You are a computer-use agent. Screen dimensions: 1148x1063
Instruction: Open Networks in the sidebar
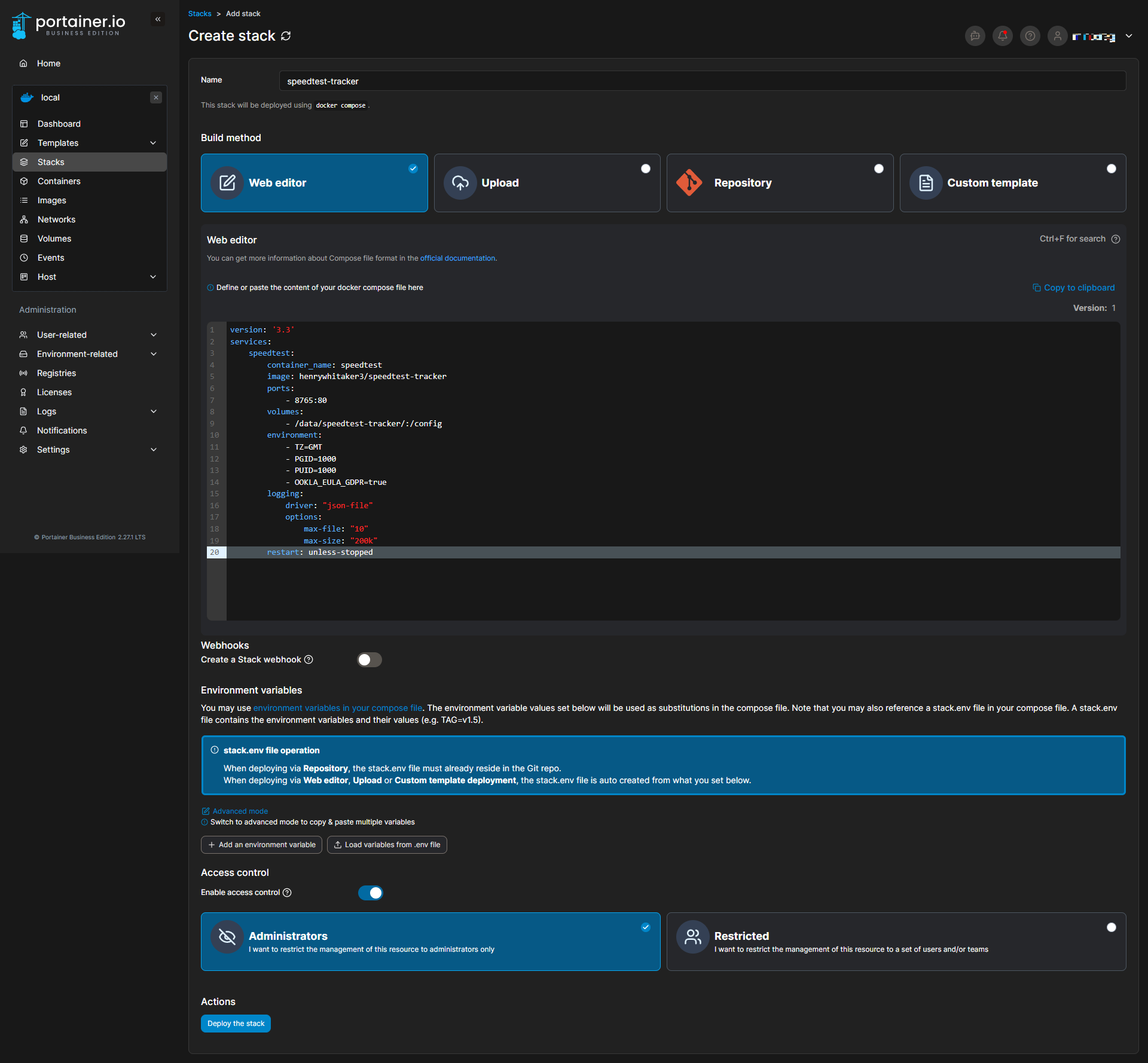[90, 219]
